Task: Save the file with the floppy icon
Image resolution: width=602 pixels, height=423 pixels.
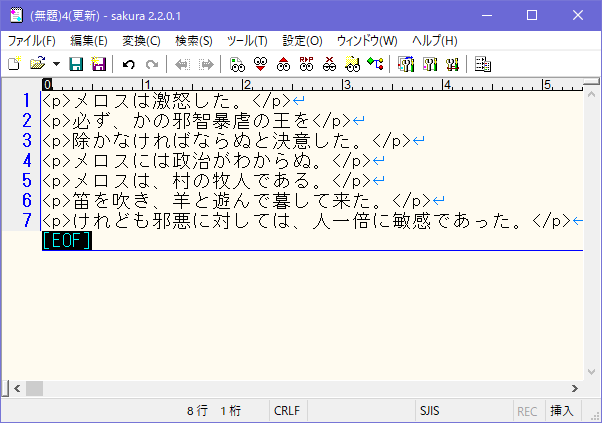Action: pos(76,64)
